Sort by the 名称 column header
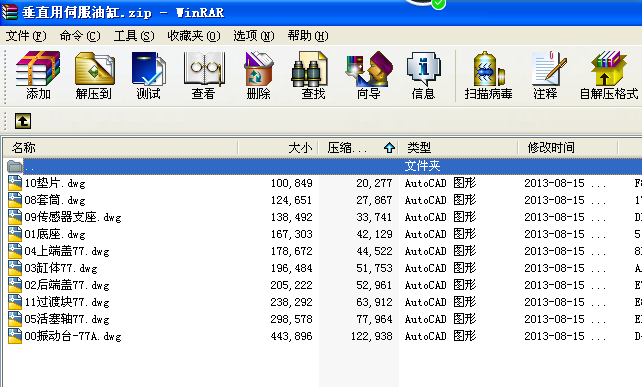 click(120, 147)
